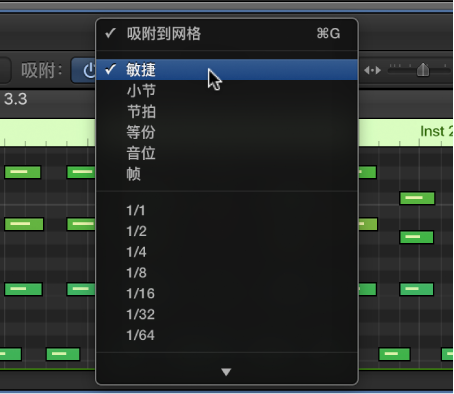Click the 吸附: label
454x394 pixels.
click(42, 71)
